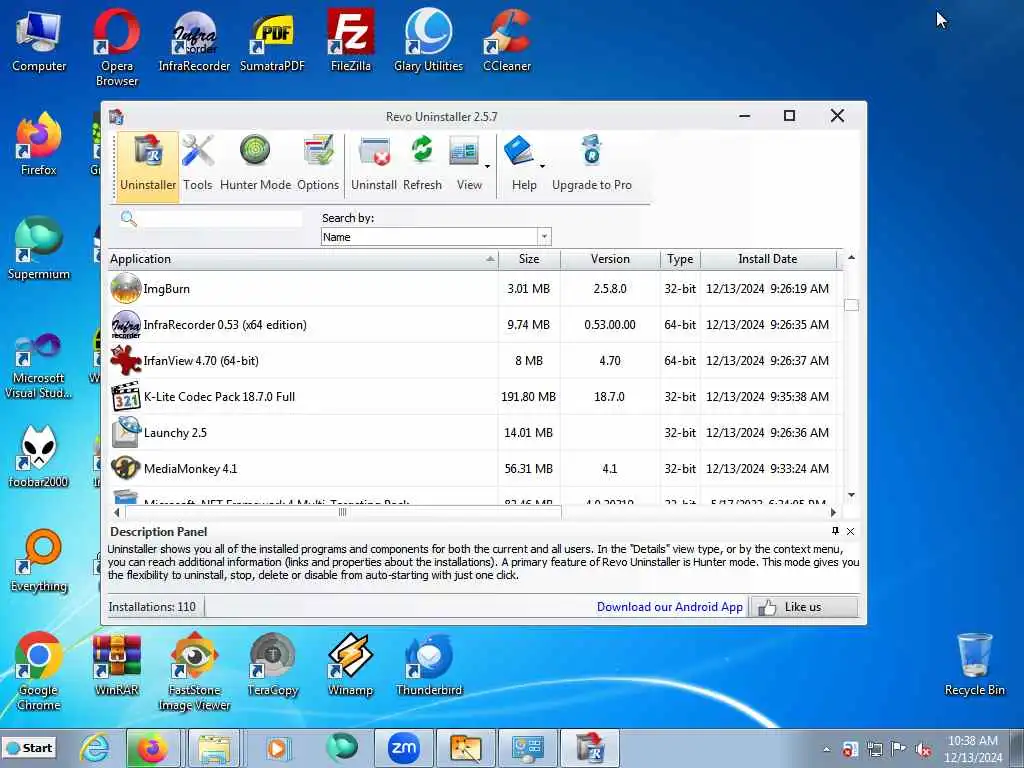Viewport: 1024px width, 768px height.
Task: Show hidden system tray icons
Action: click(826, 749)
